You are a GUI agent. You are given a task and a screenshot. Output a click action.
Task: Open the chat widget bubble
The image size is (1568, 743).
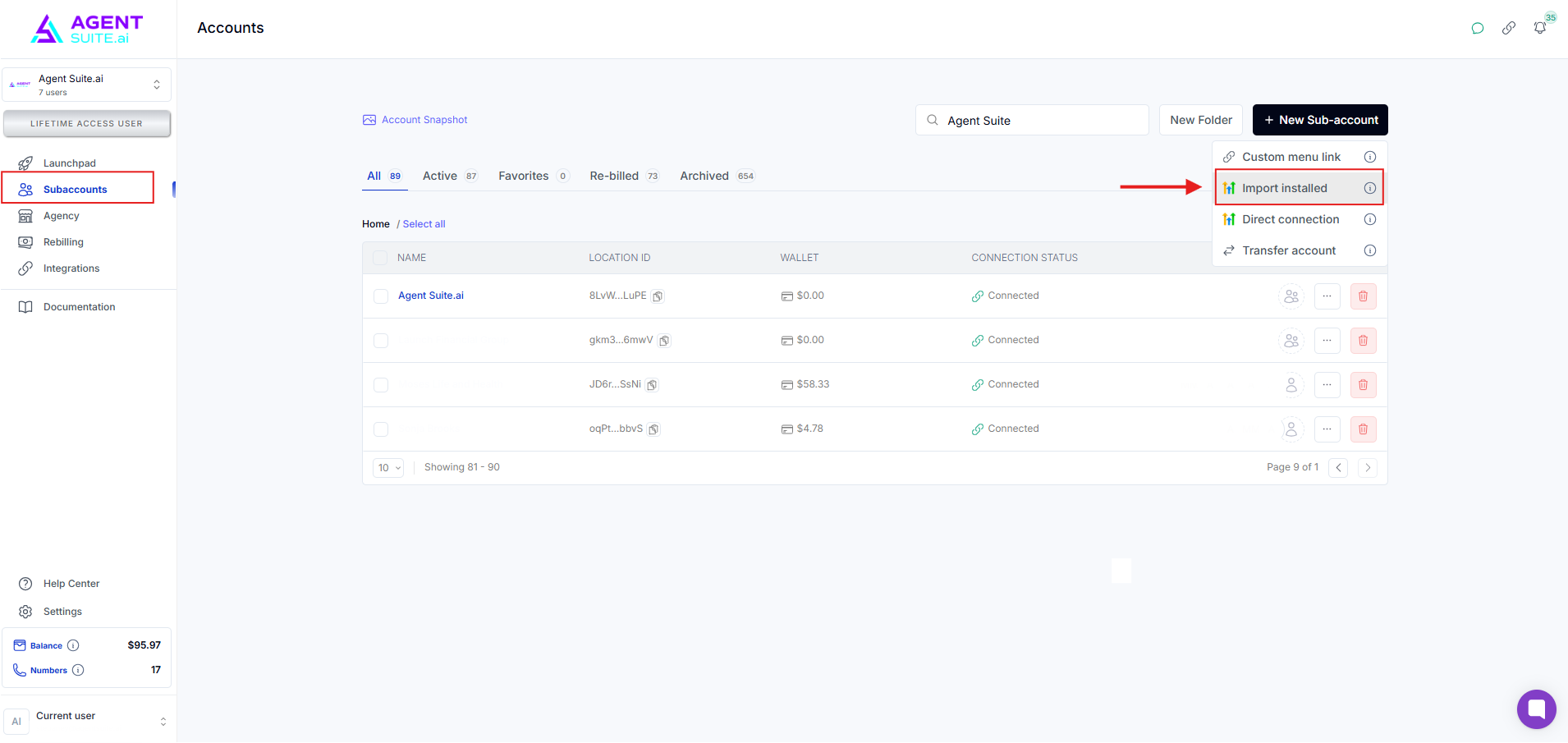pos(1537,709)
